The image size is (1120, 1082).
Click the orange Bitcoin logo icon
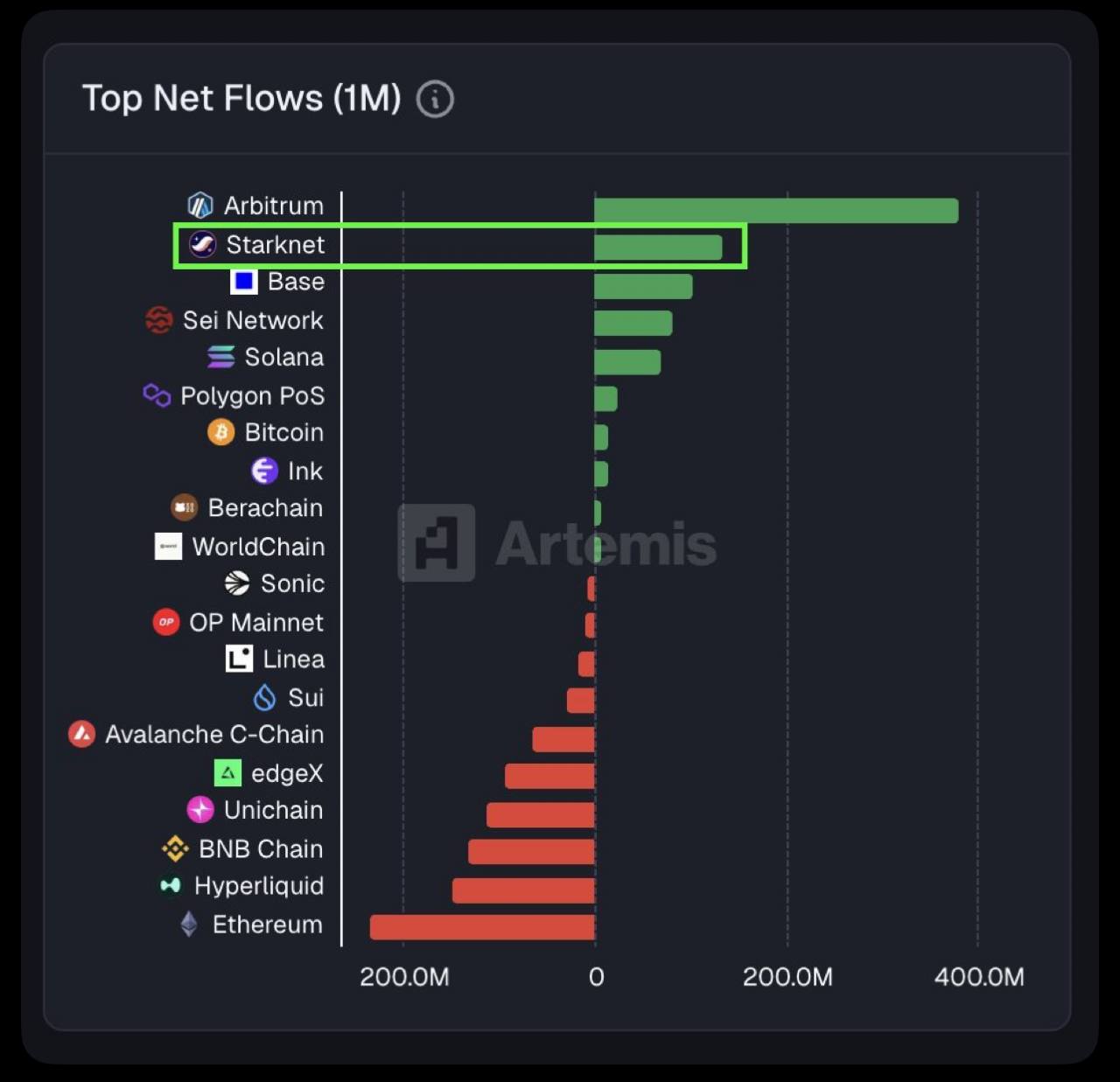220,432
